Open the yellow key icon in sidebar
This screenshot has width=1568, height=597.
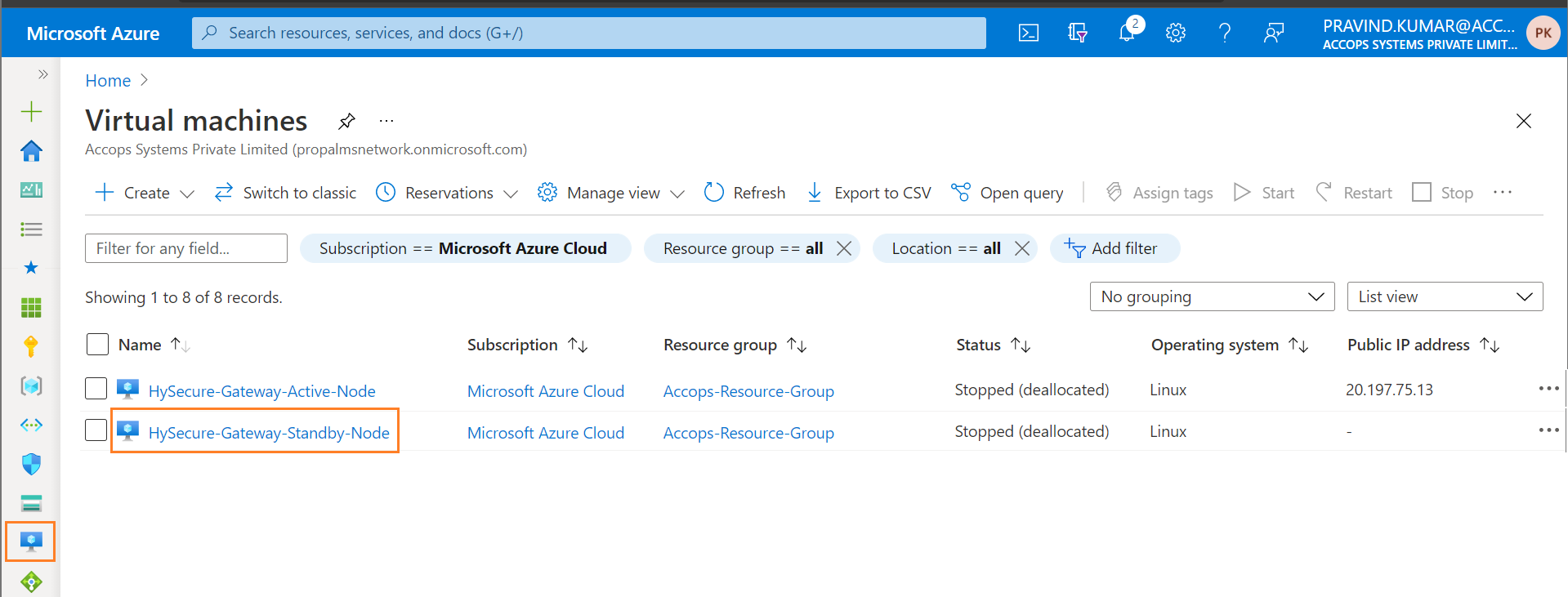(31, 346)
